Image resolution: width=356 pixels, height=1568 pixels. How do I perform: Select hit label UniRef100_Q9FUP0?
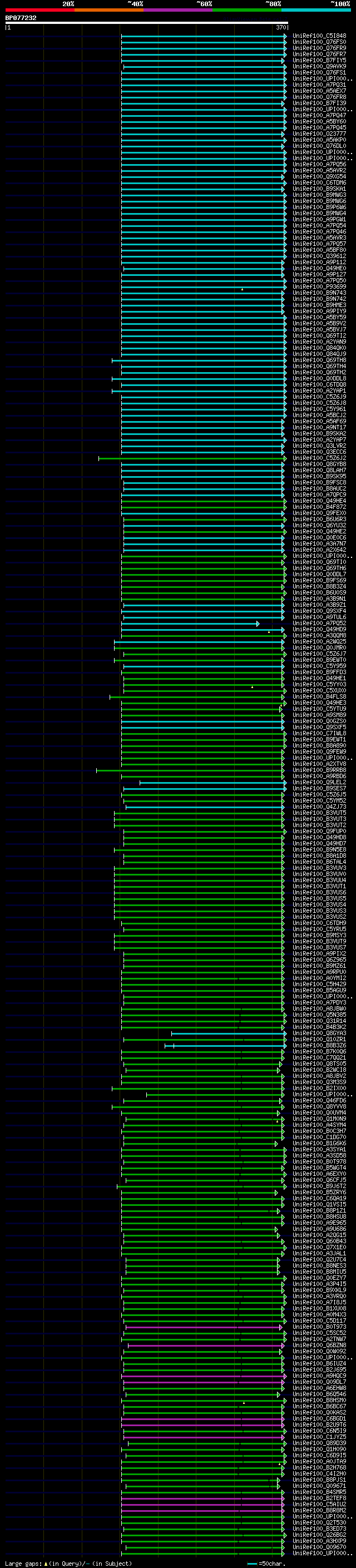click(319, 831)
